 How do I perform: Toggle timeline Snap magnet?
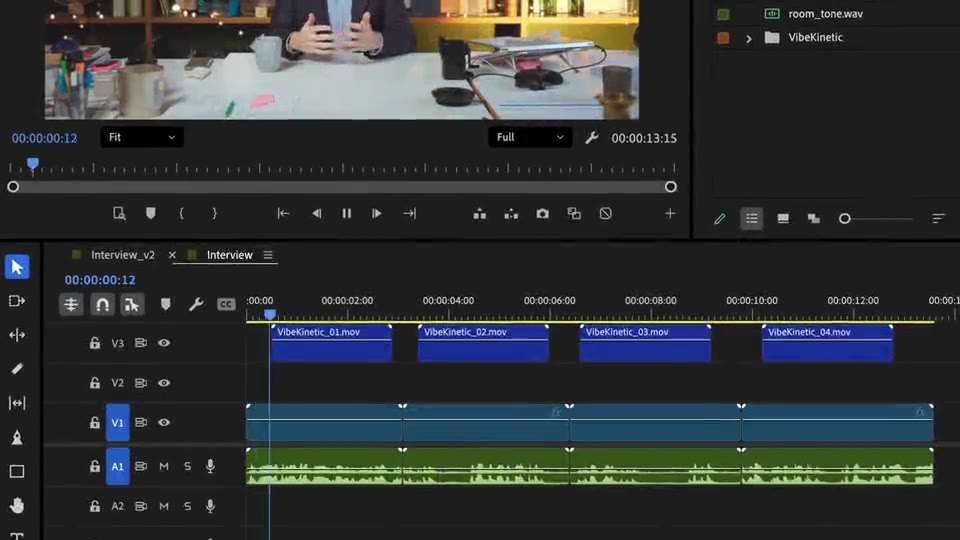[102, 304]
